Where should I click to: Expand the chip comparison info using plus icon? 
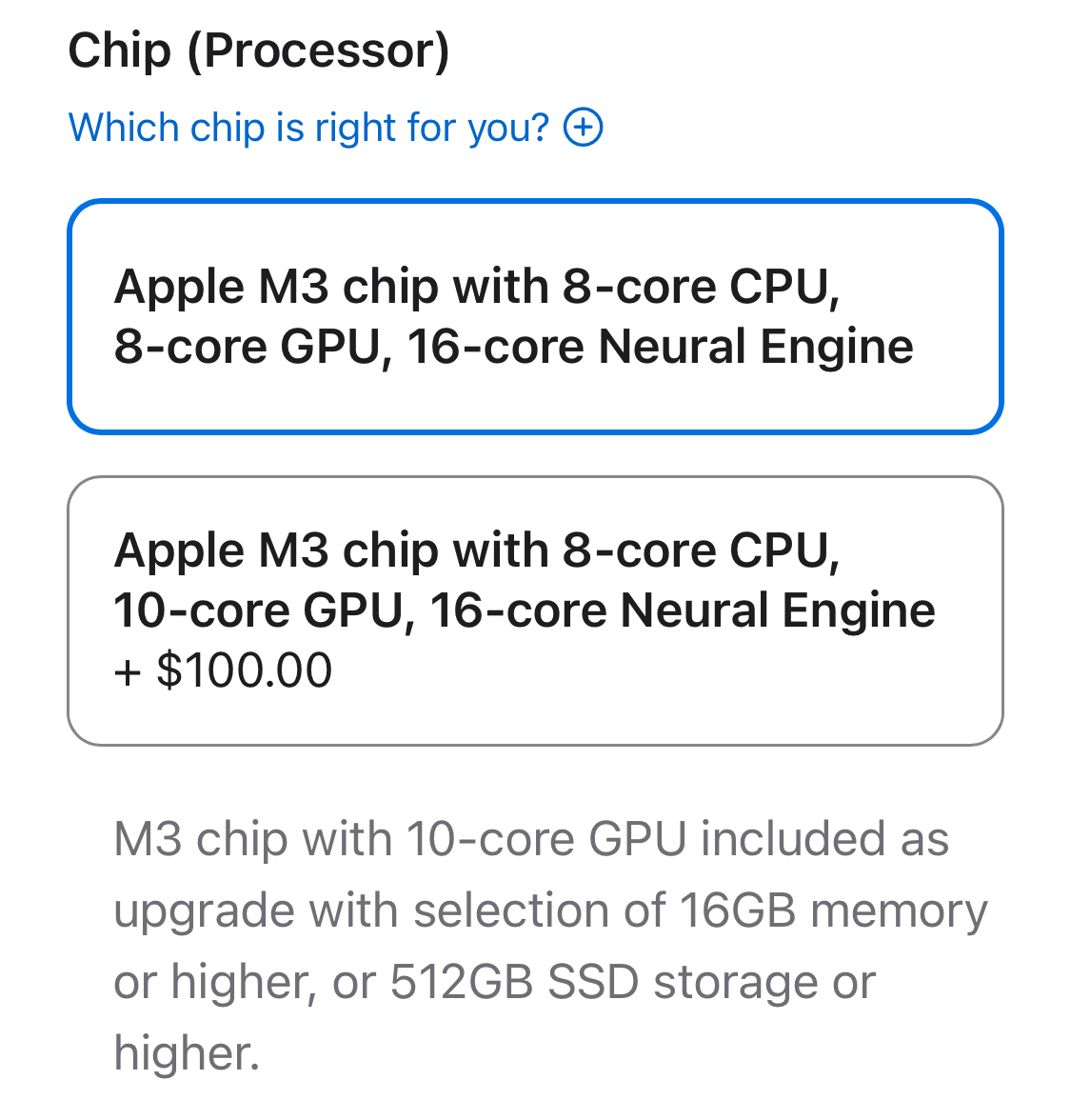[x=583, y=127]
